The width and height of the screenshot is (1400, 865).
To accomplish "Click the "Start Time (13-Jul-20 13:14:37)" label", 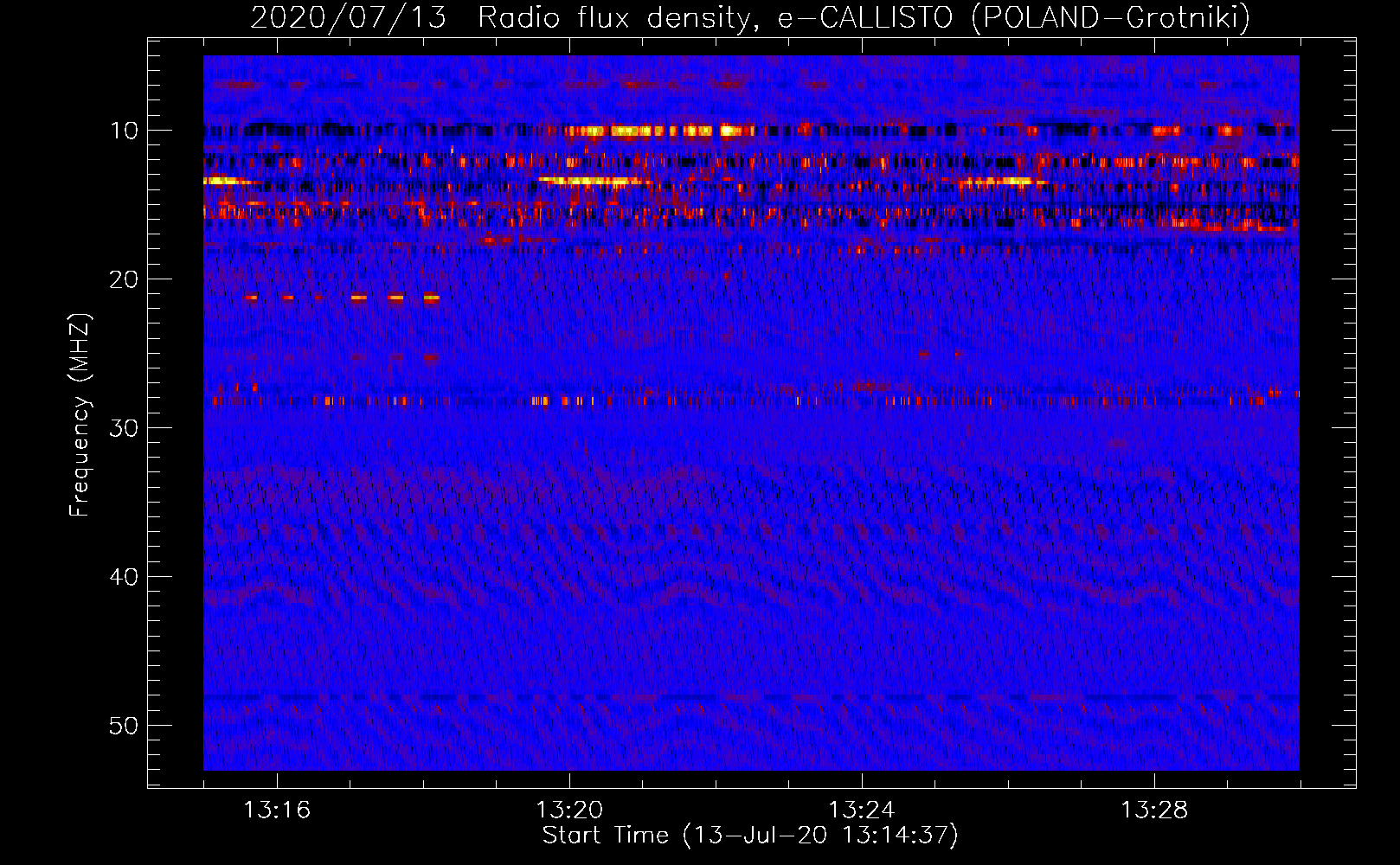I will (x=750, y=836).
